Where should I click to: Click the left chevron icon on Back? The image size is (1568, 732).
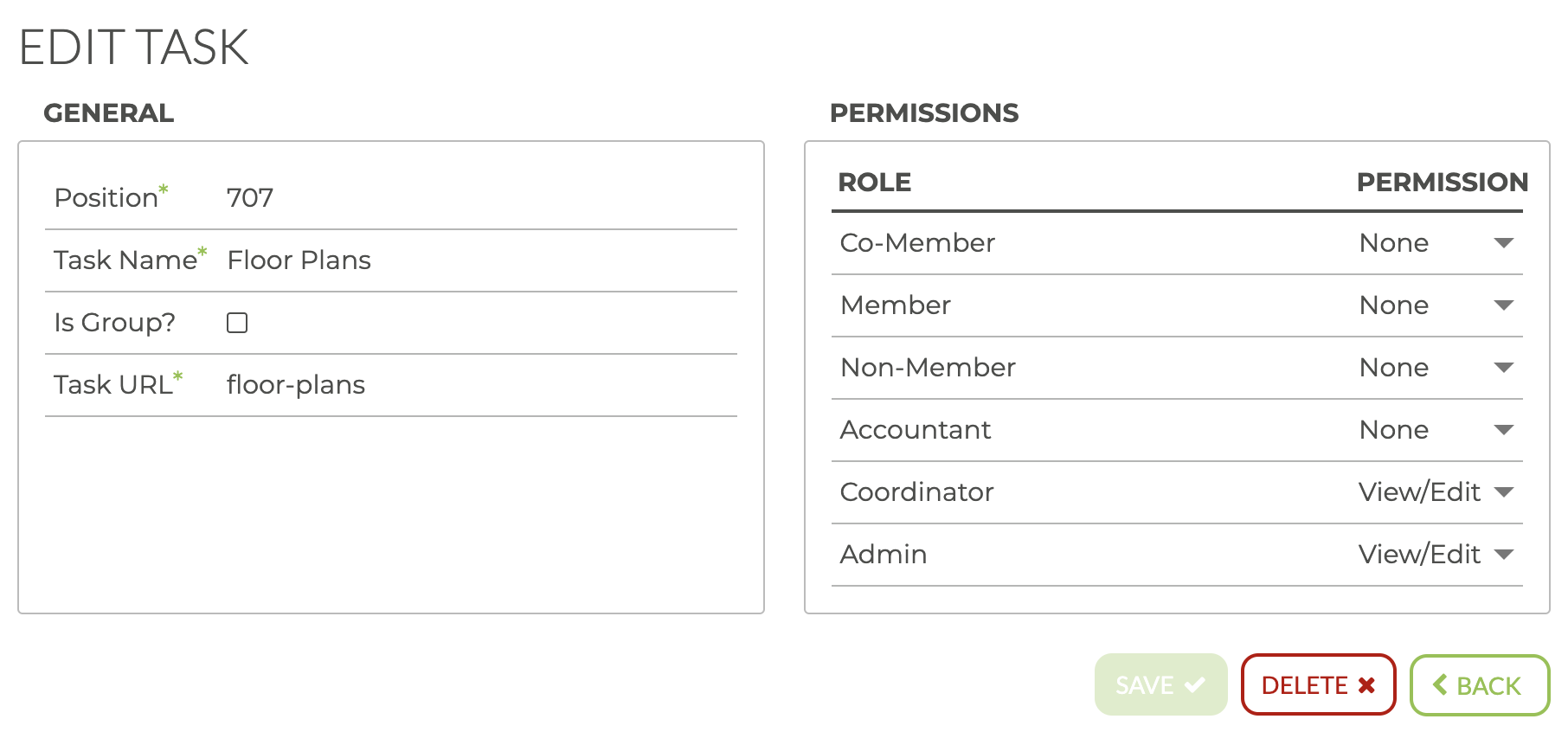pyautogui.click(x=1440, y=685)
